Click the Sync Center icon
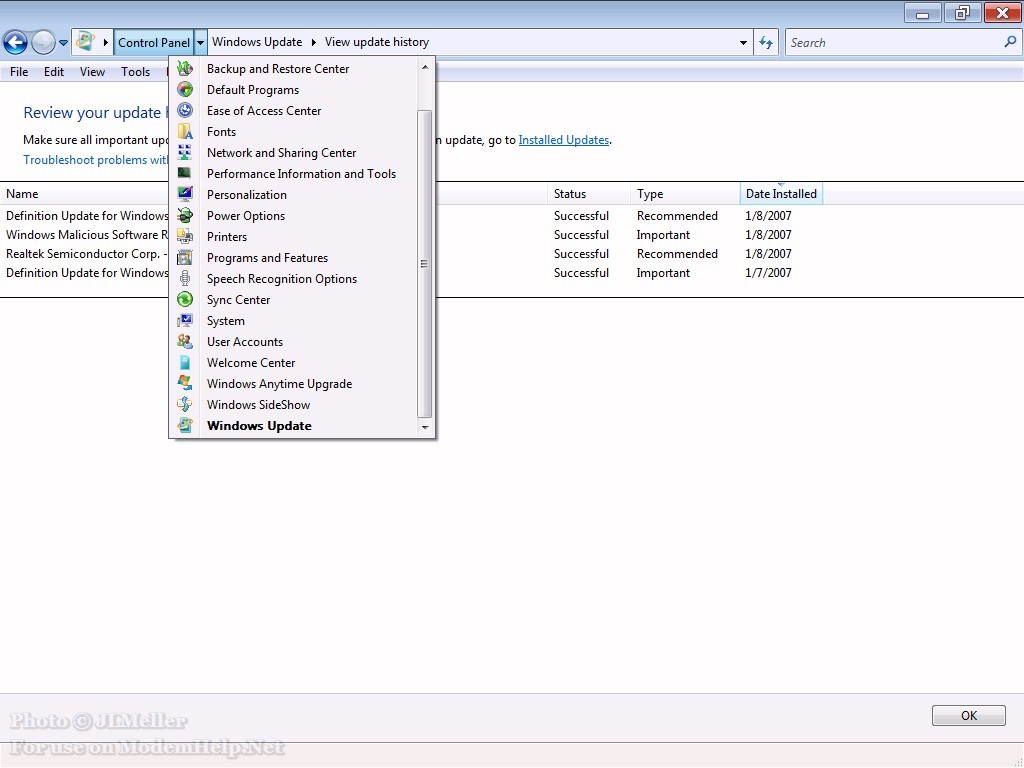Viewport: 1024px width, 768px height. click(x=185, y=300)
